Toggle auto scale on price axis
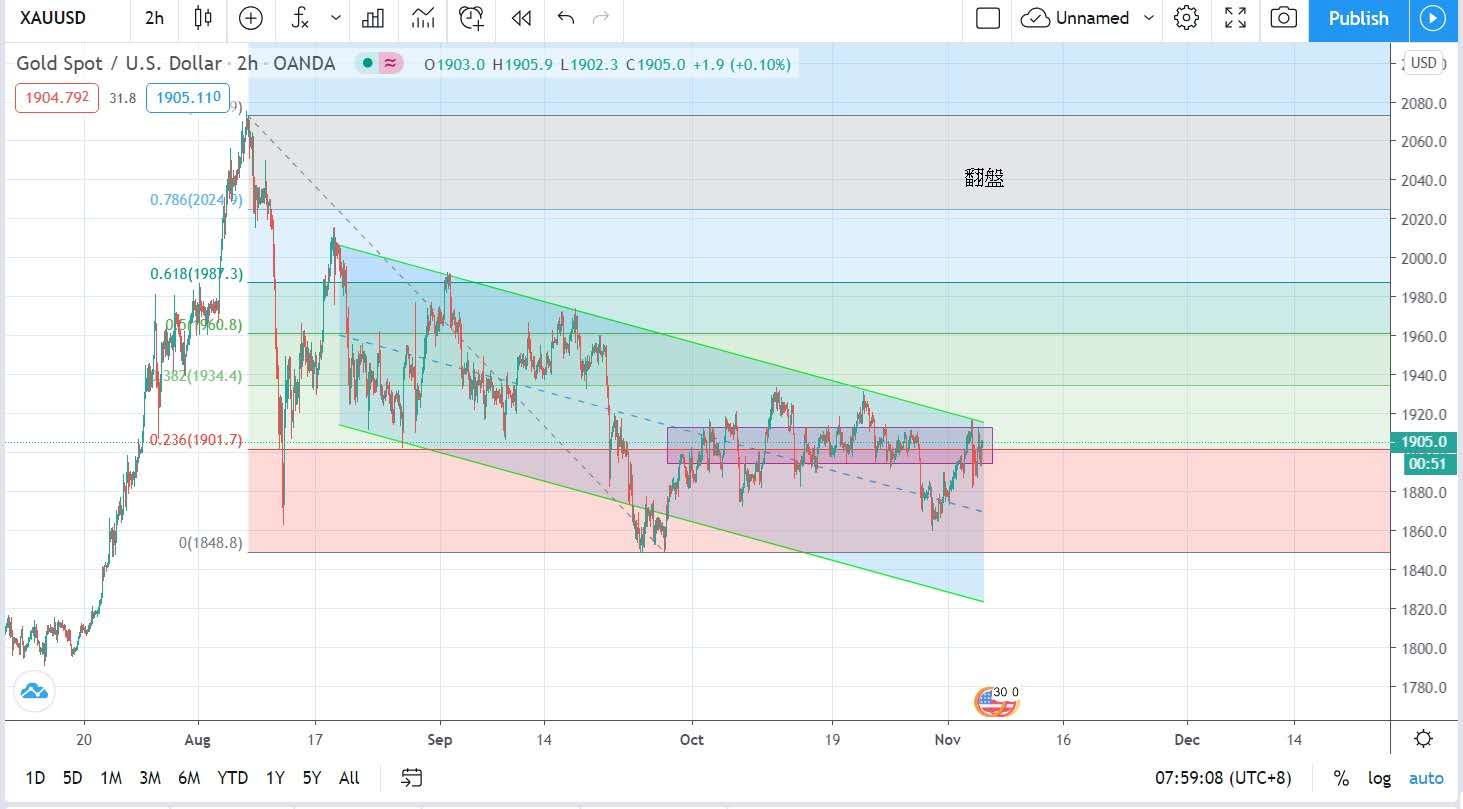Screen dimensions: 1463x809 [1426, 778]
